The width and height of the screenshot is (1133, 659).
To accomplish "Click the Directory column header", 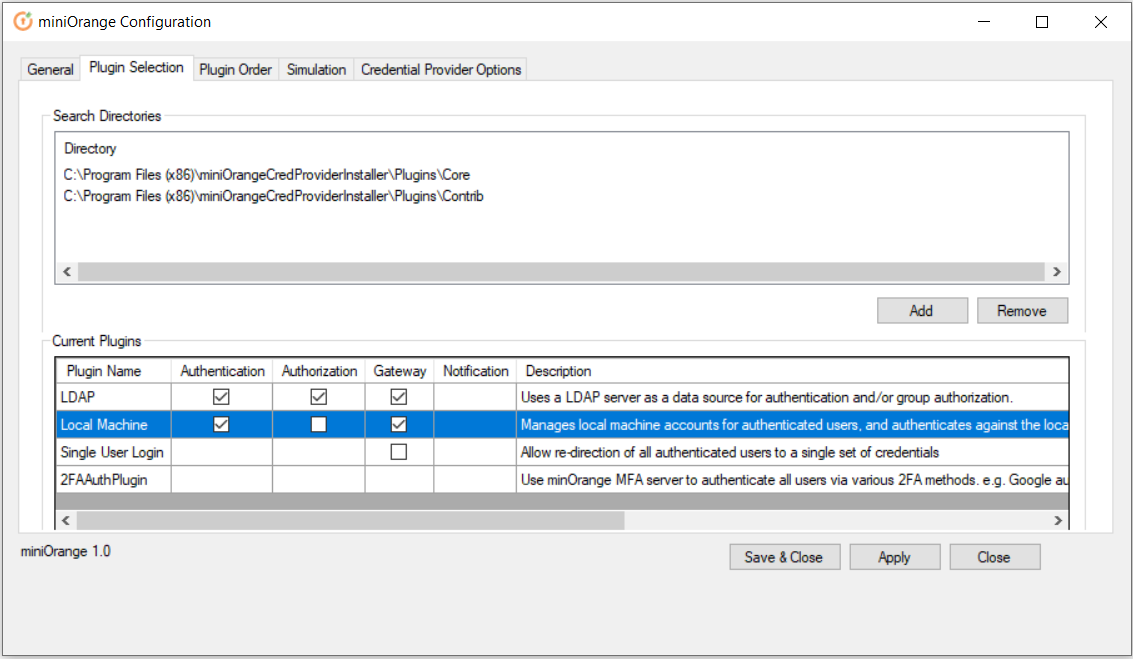I will [90, 149].
